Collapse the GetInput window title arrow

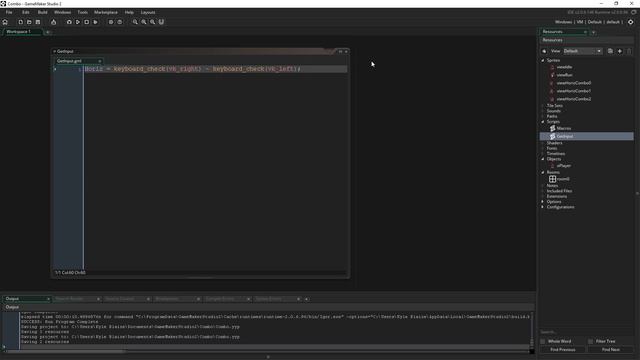click(54, 51)
